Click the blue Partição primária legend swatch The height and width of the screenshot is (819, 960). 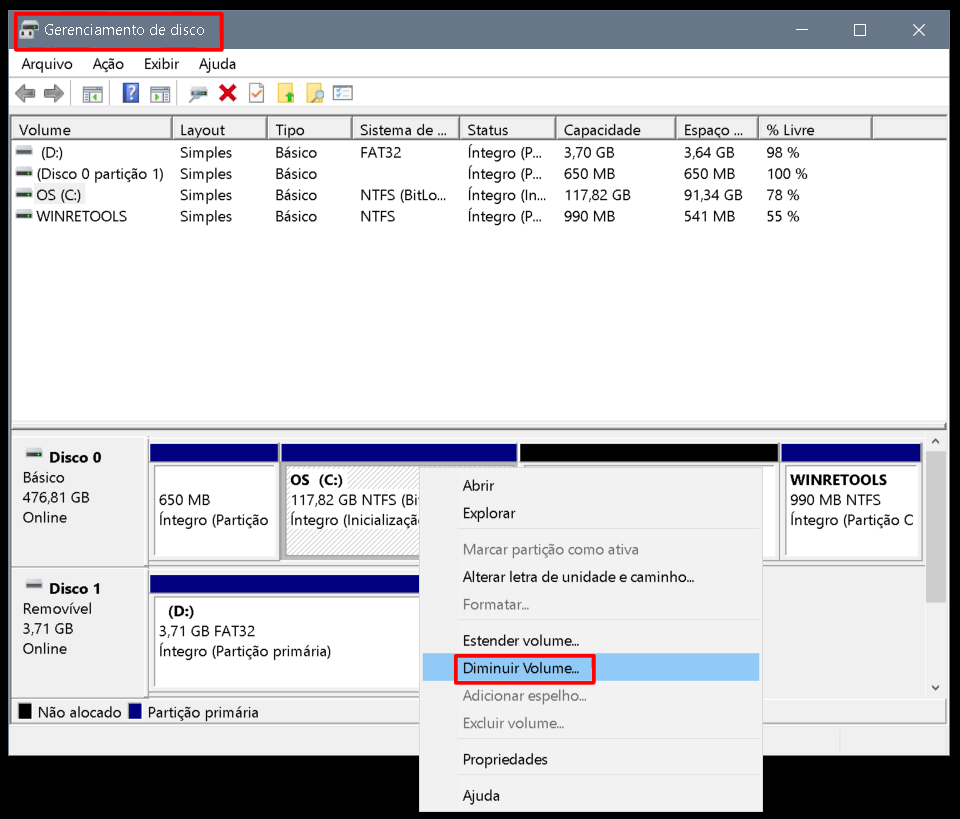(x=135, y=711)
